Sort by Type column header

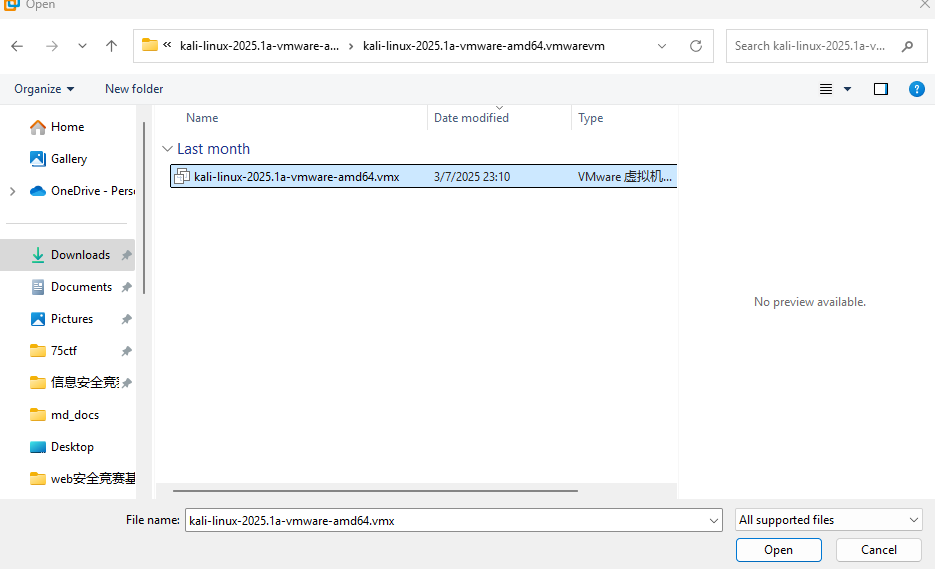(590, 118)
